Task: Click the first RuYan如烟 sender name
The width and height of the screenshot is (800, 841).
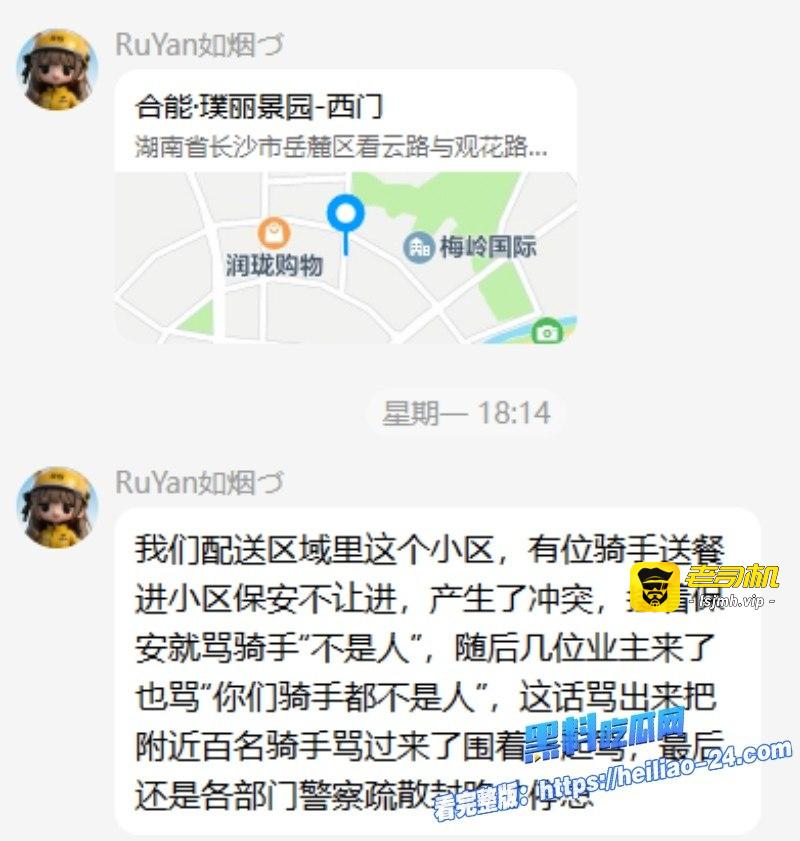Action: pos(199,44)
